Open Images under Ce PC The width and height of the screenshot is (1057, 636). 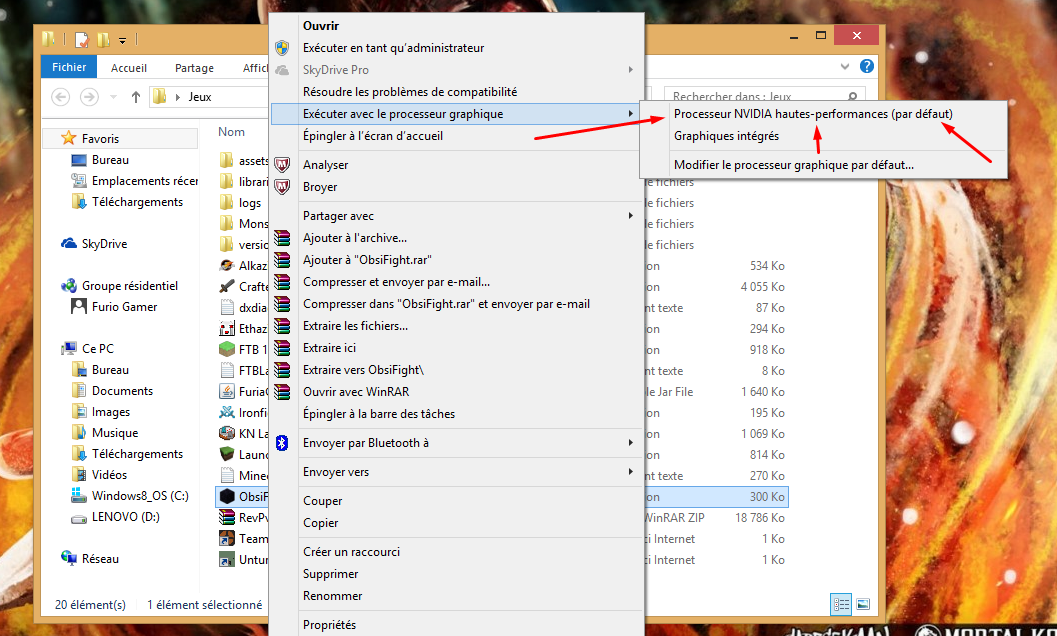(111, 411)
